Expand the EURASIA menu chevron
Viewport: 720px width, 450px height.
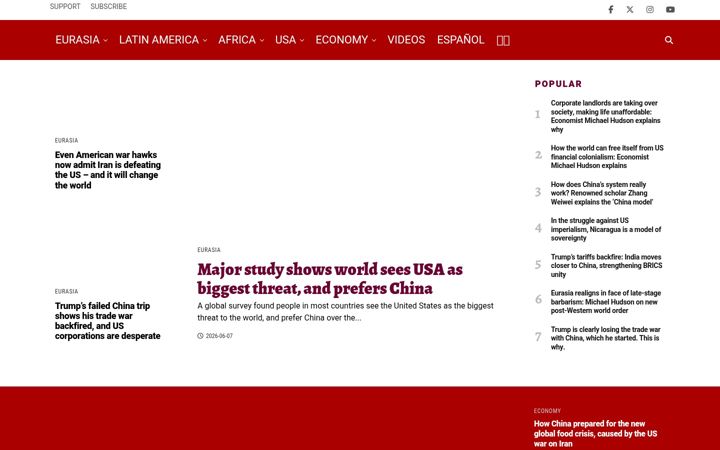(106, 40)
